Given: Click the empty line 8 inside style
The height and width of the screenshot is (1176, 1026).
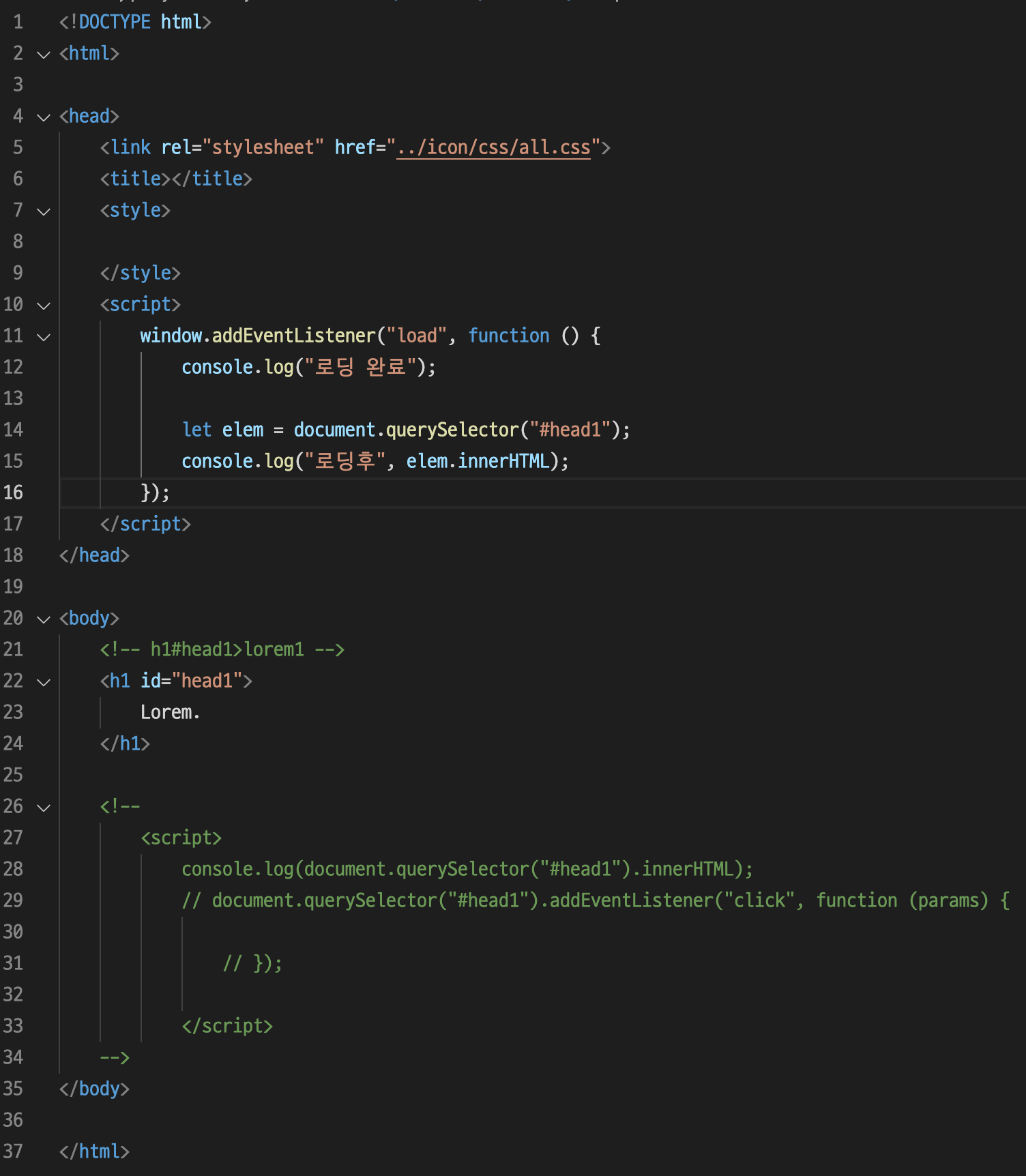Looking at the screenshot, I should tap(542, 241).
